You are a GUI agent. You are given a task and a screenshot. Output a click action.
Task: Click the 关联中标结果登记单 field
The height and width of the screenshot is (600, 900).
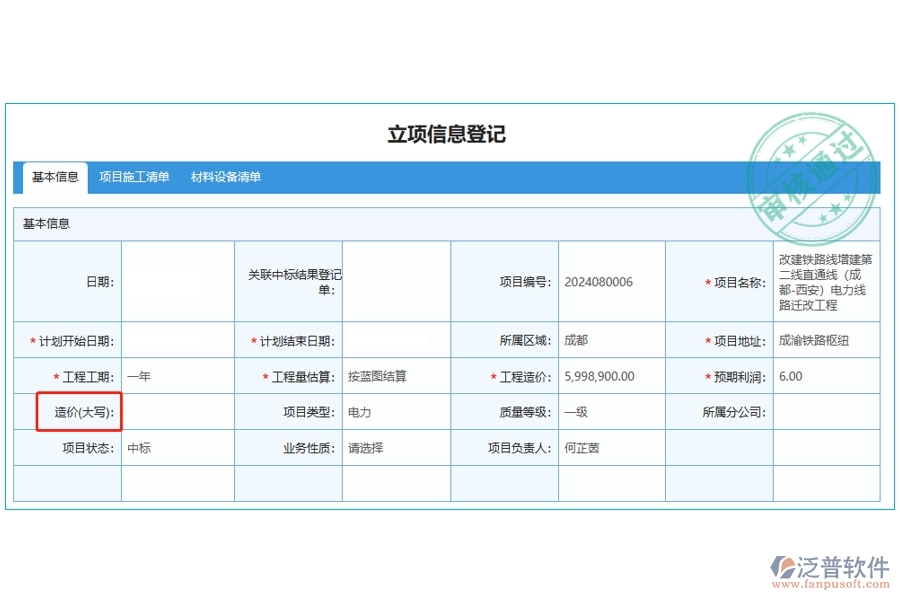(x=395, y=282)
